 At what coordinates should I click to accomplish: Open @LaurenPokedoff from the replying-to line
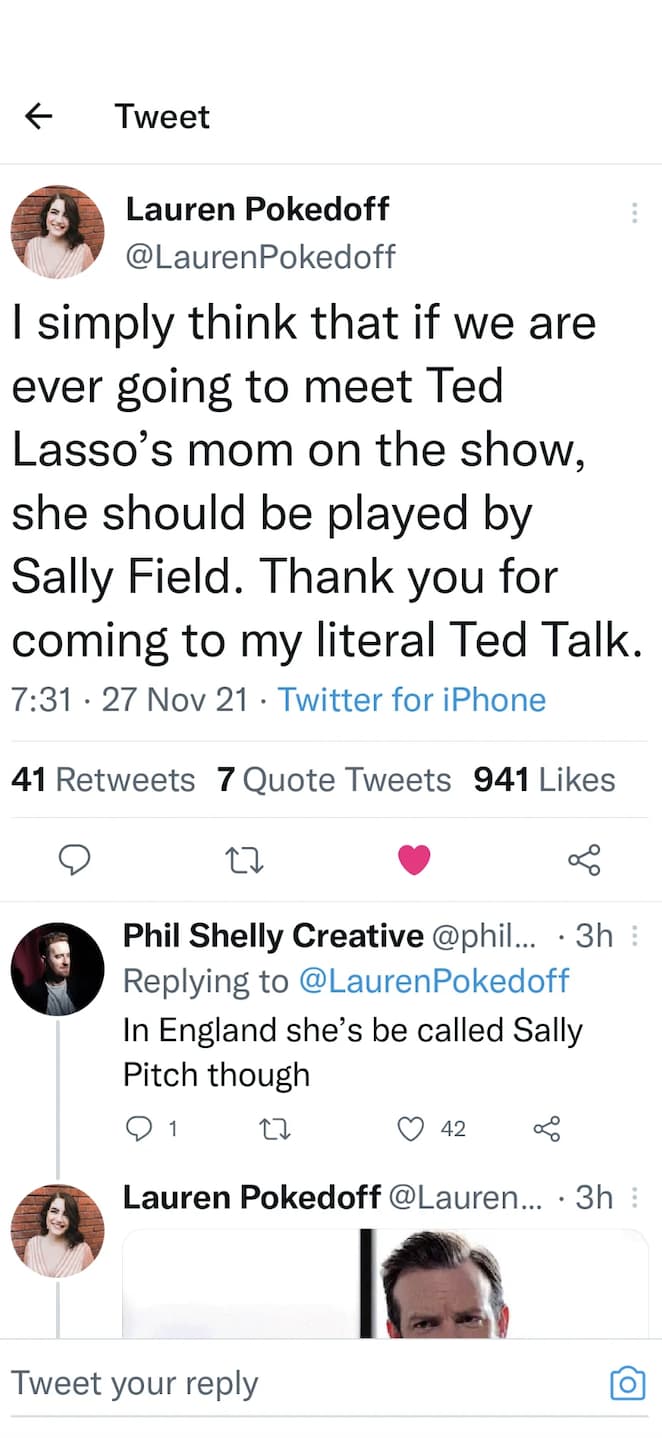pos(435,981)
